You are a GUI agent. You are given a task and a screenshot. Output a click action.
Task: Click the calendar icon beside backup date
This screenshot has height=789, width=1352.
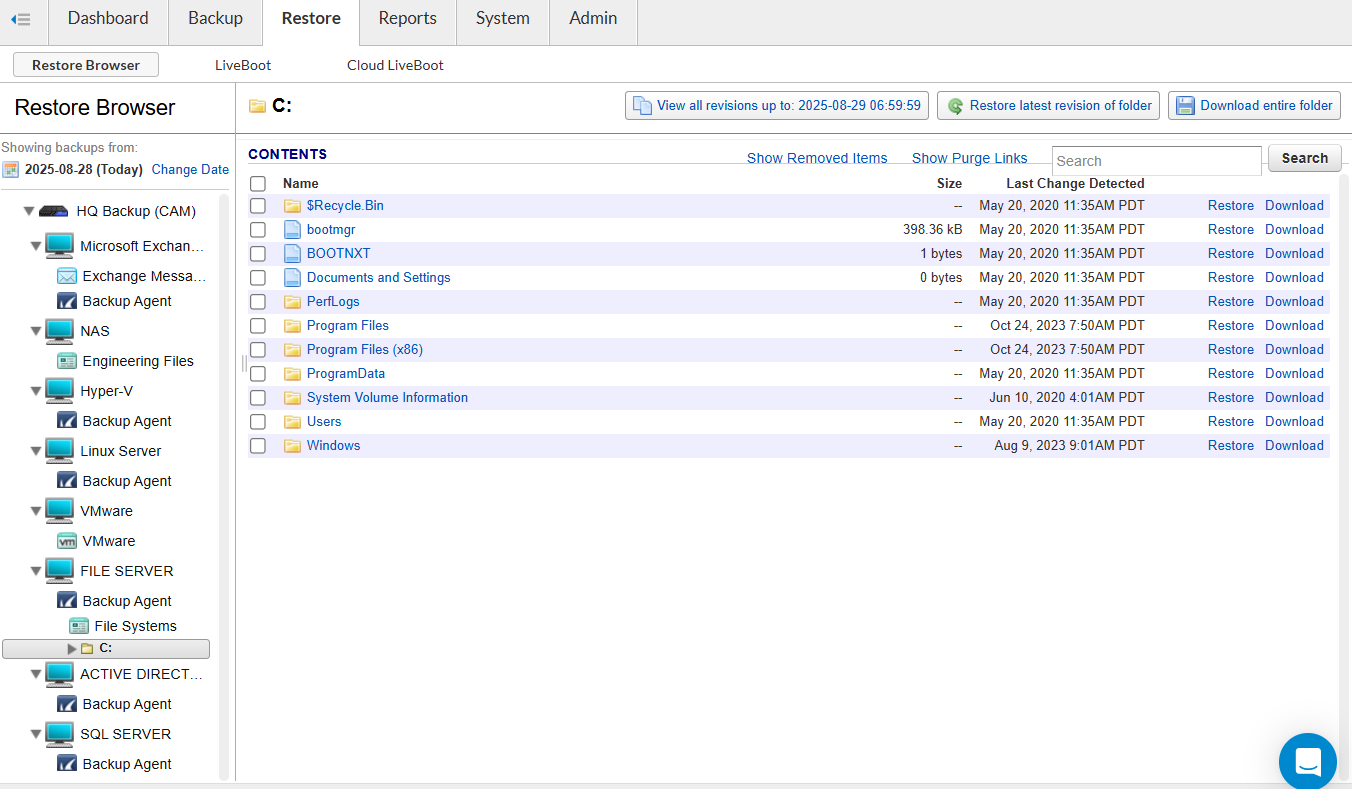10,170
